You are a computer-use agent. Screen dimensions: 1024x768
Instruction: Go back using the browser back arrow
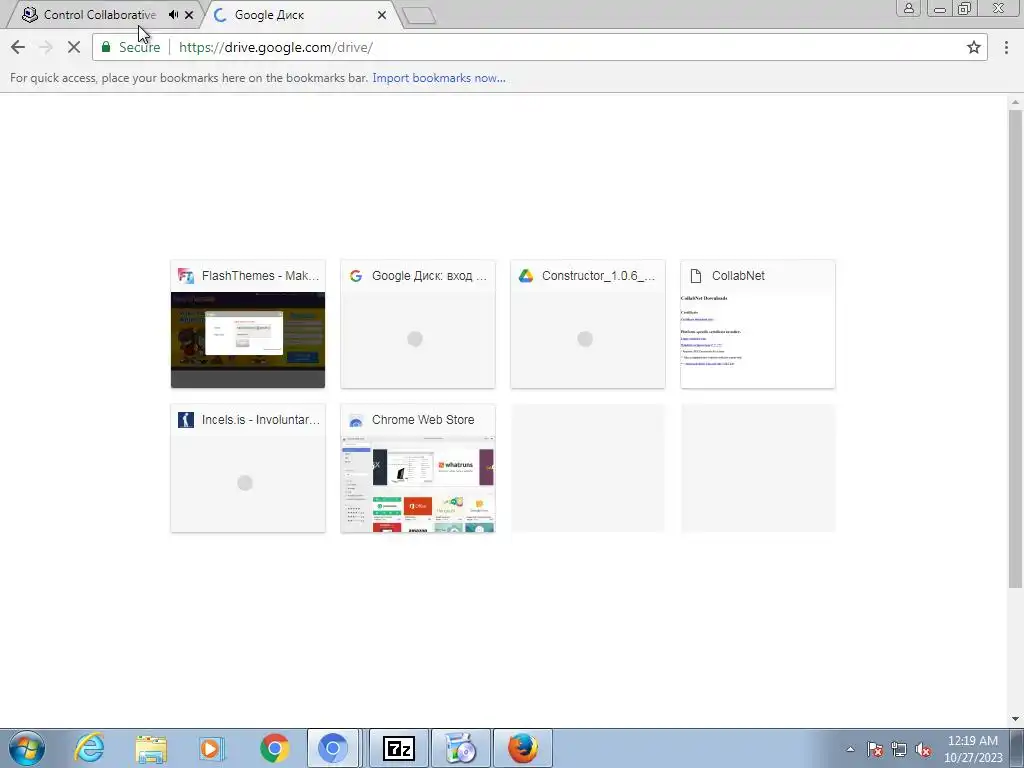pyautogui.click(x=18, y=47)
